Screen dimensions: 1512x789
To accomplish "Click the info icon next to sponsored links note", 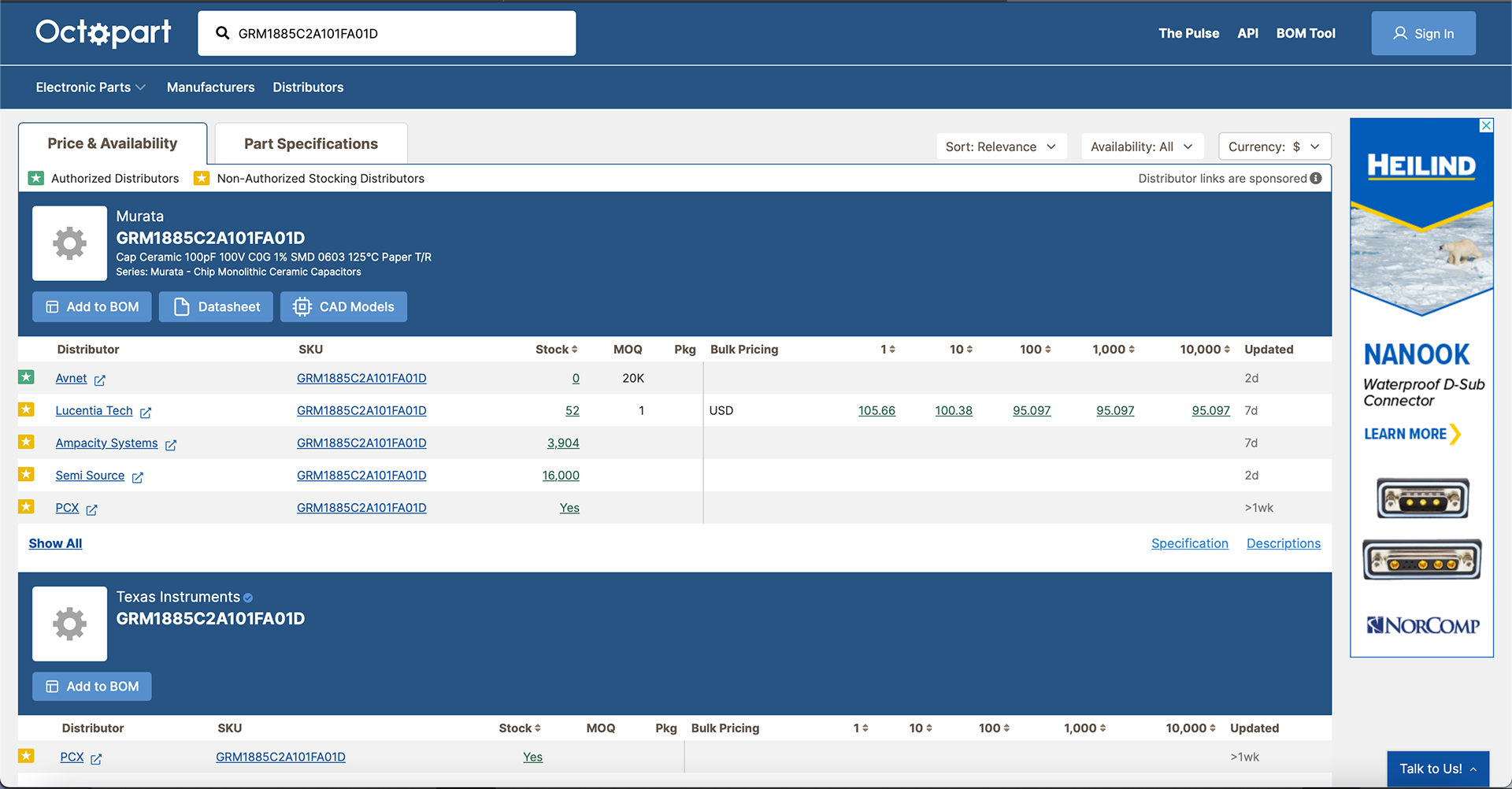I will [x=1316, y=178].
